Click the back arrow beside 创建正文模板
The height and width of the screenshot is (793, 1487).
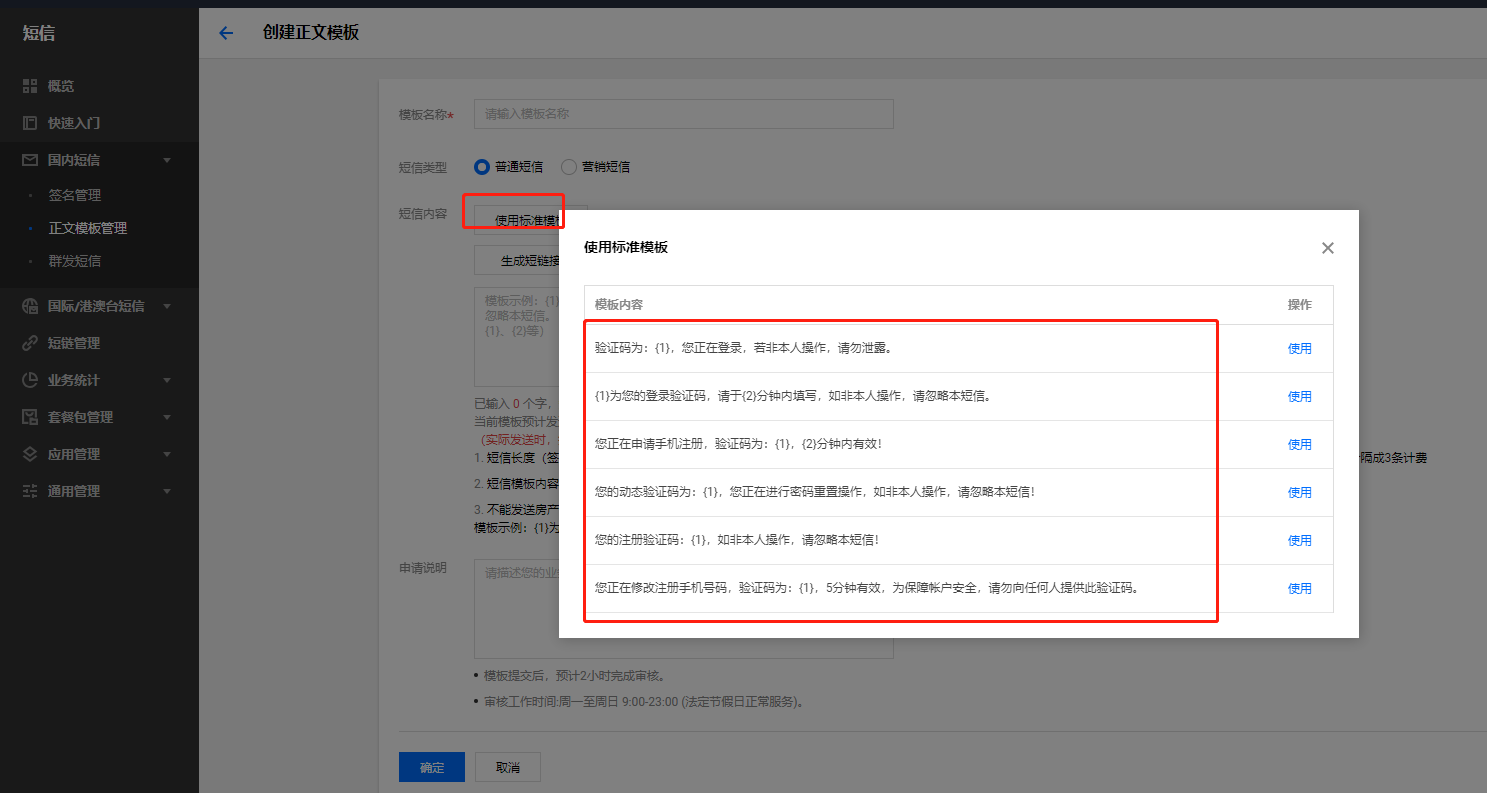[226, 33]
